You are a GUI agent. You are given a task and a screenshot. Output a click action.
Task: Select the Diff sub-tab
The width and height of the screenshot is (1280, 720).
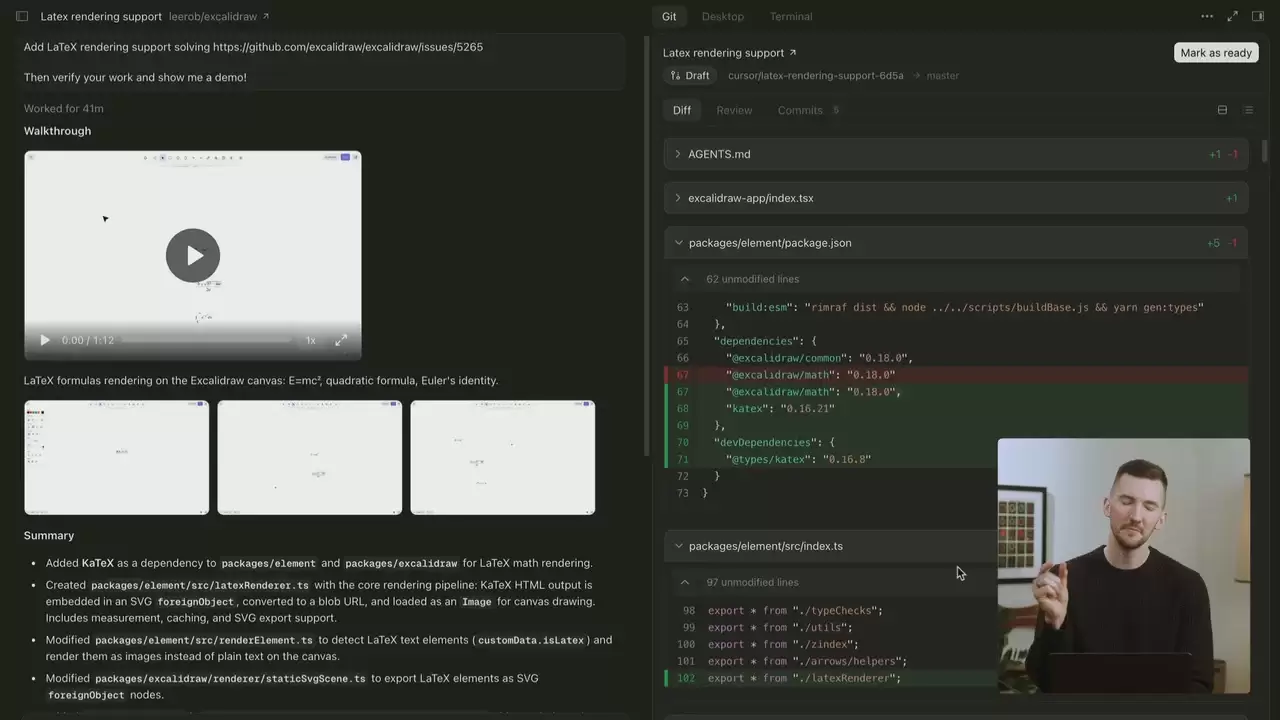(x=682, y=110)
